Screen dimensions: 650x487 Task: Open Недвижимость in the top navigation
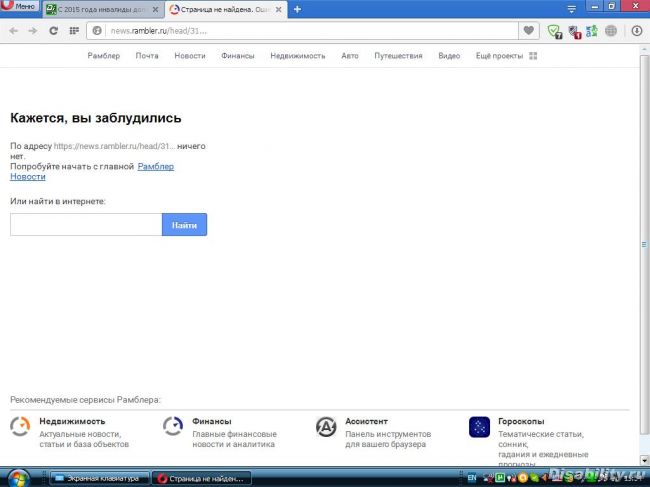point(298,56)
